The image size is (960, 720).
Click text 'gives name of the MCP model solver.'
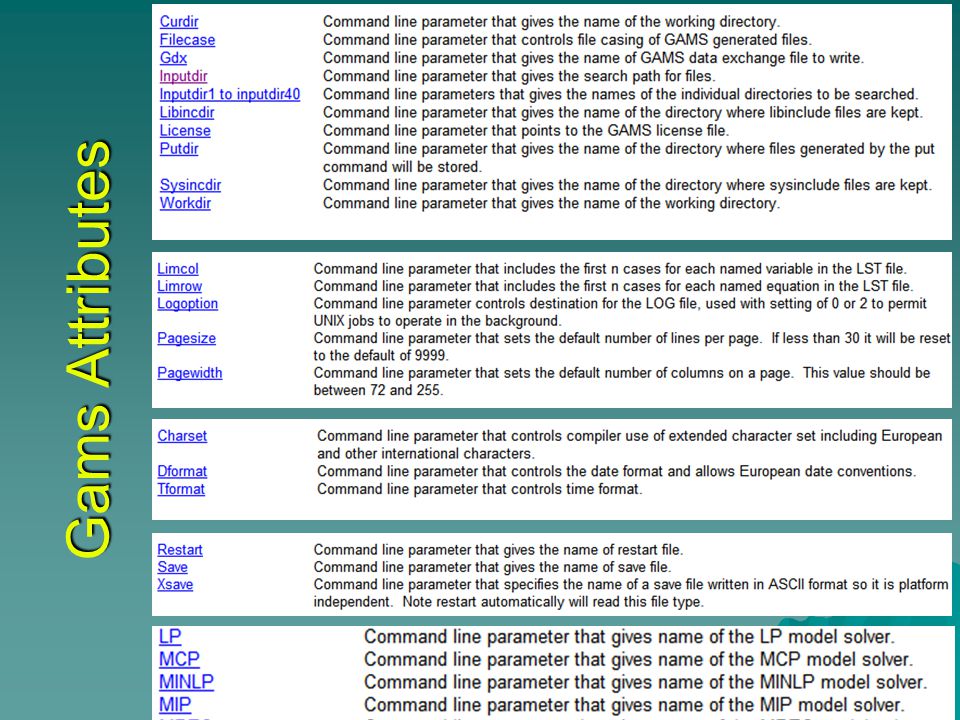pos(762,659)
